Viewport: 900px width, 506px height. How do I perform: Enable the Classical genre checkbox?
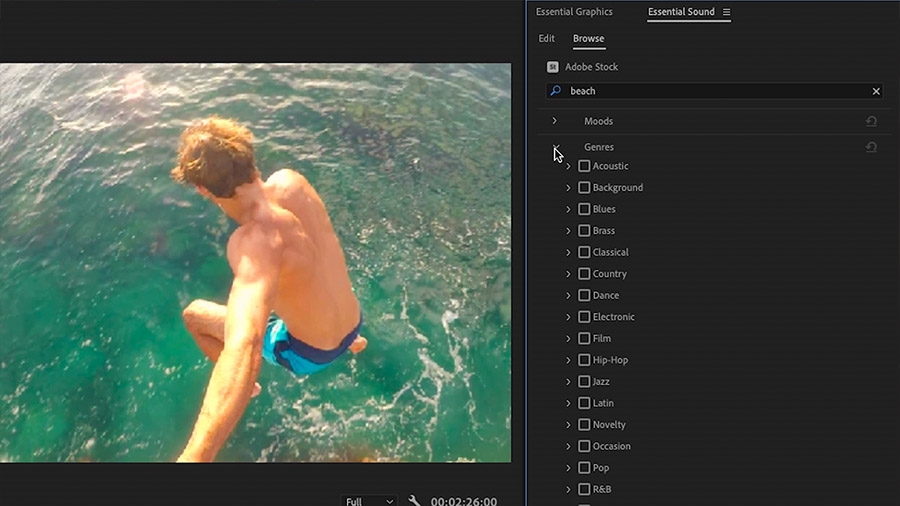pyautogui.click(x=584, y=252)
